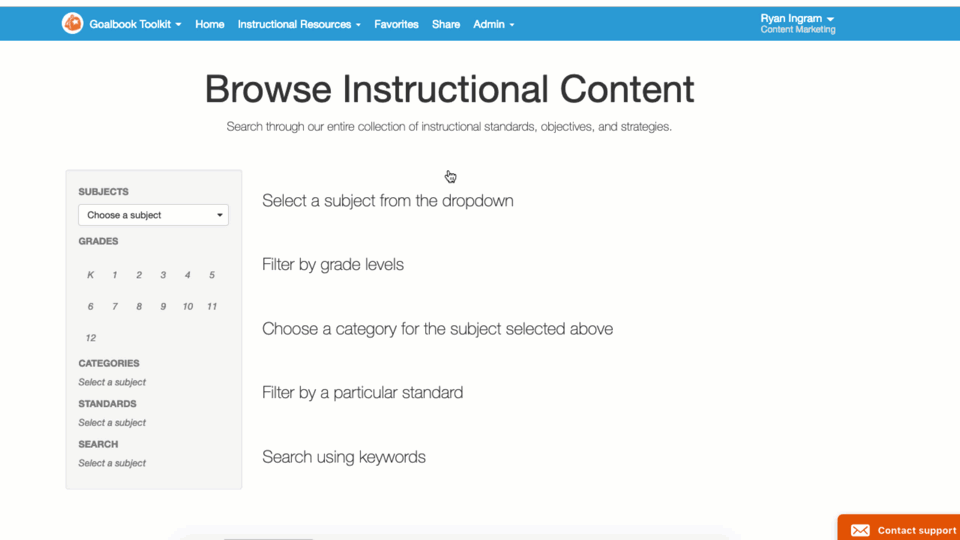This screenshot has width=960, height=540.
Task: Go to the Home nav item
Action: (x=209, y=24)
